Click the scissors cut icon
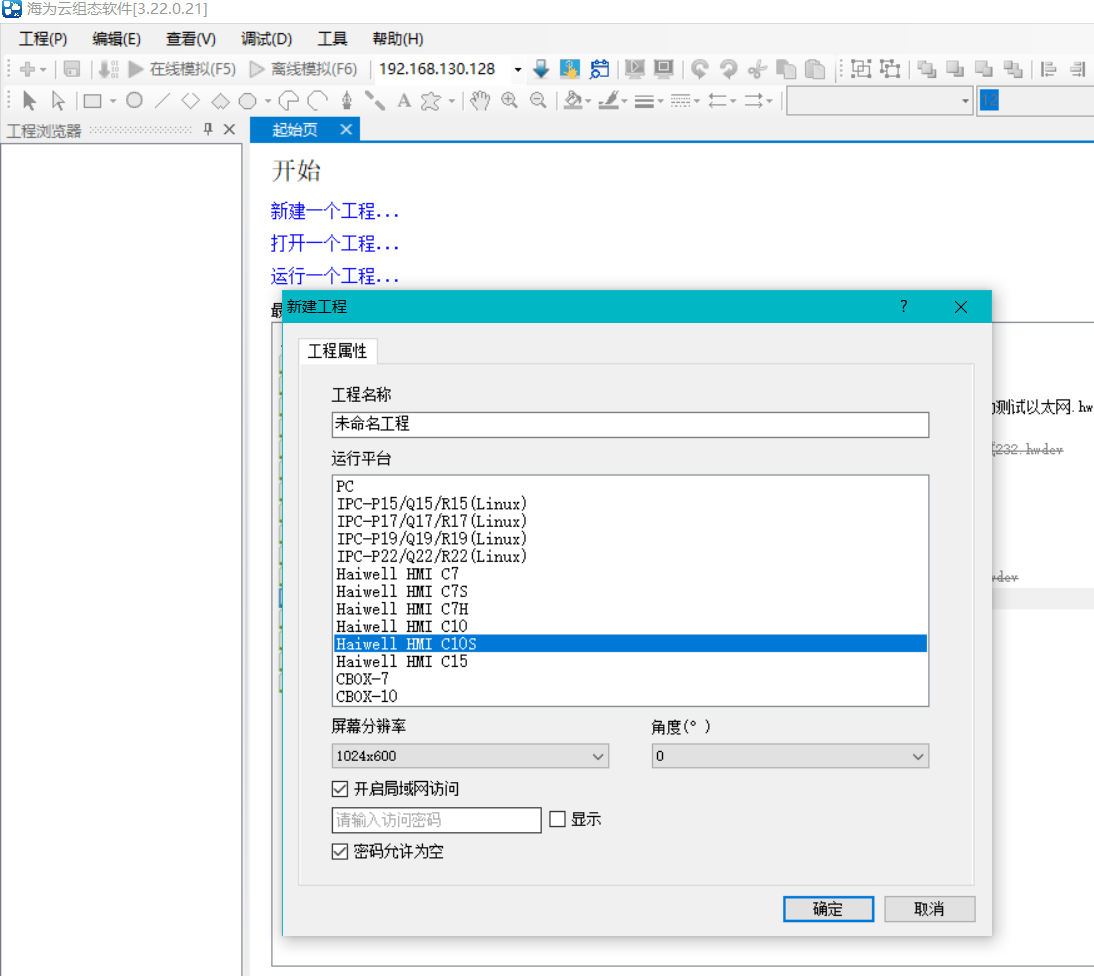 (757, 69)
